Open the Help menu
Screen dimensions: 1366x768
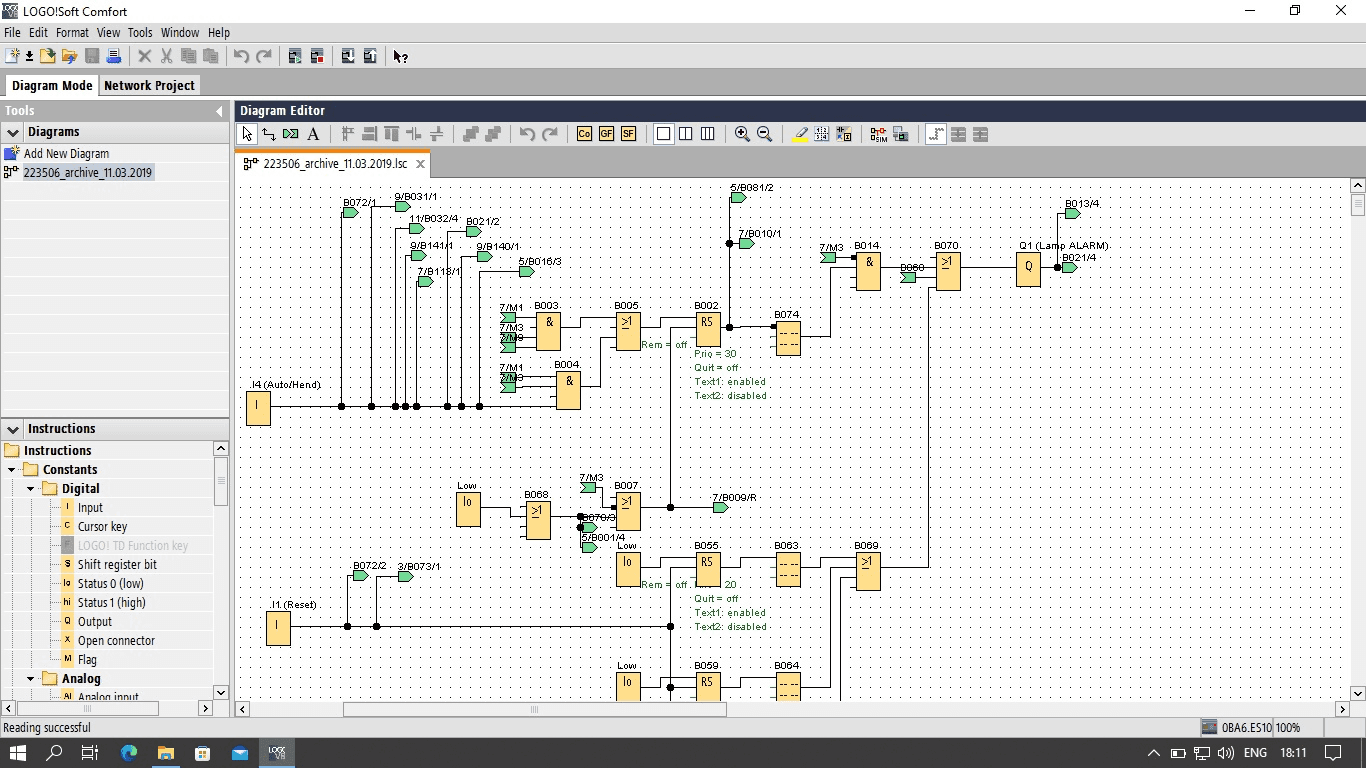click(218, 32)
